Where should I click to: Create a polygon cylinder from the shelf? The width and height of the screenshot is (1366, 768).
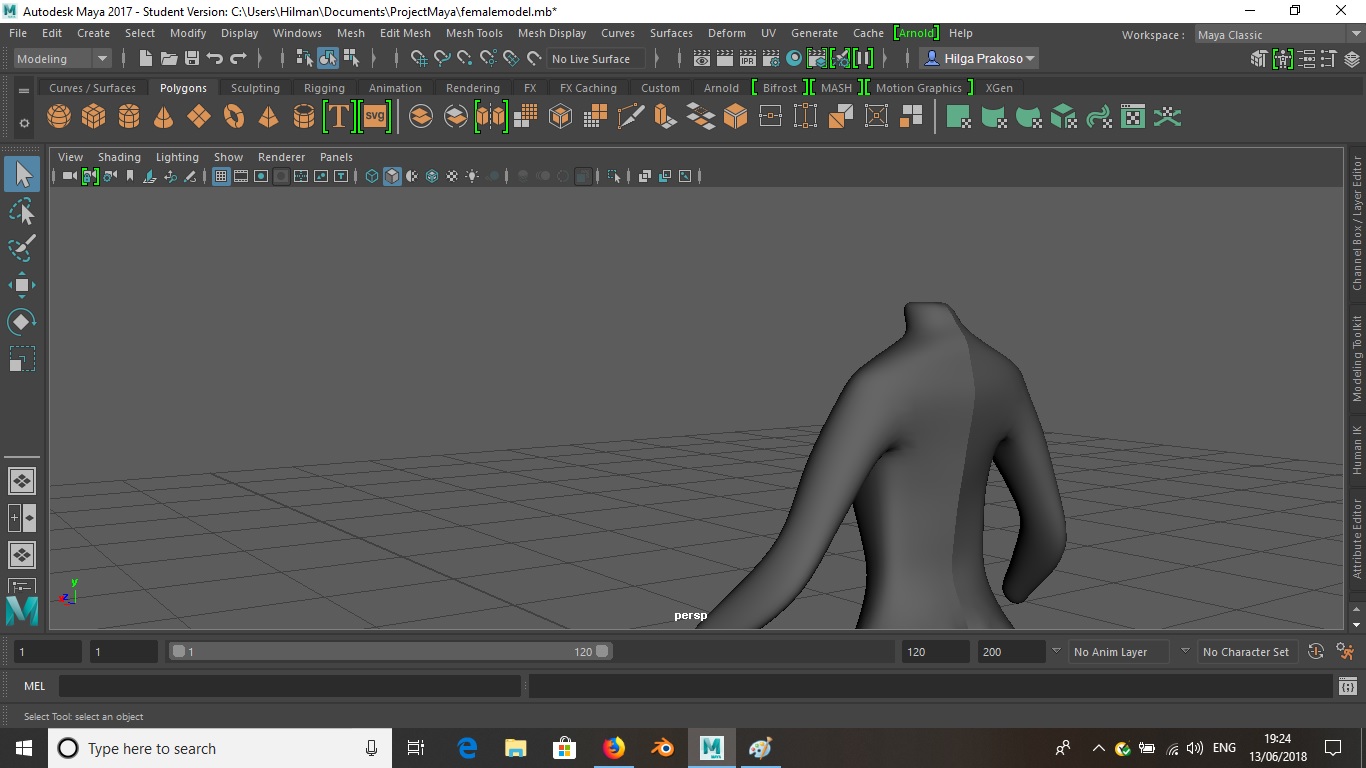pyautogui.click(x=129, y=117)
